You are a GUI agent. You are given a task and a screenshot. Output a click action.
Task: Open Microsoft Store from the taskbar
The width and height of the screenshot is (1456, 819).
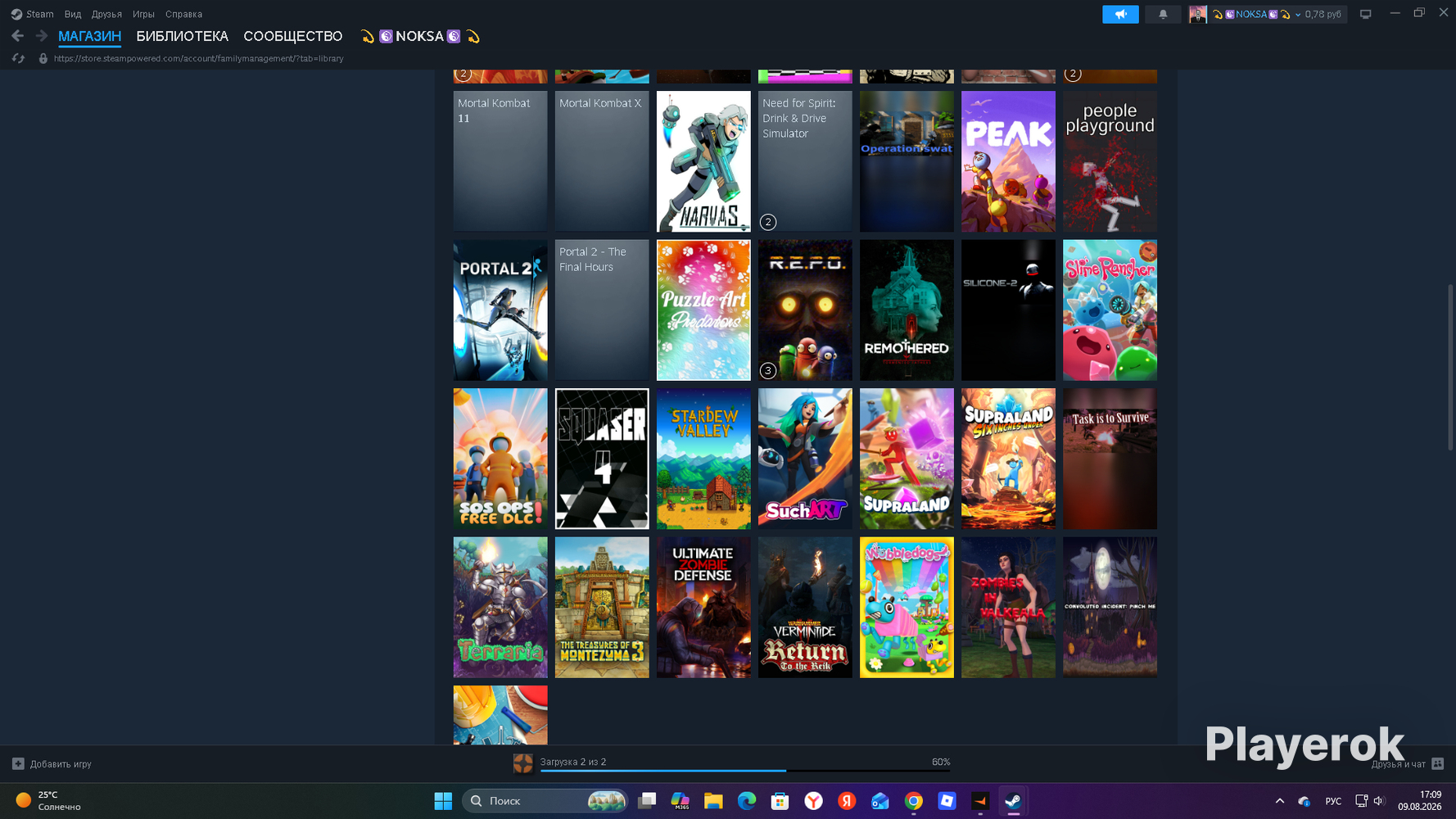click(780, 801)
